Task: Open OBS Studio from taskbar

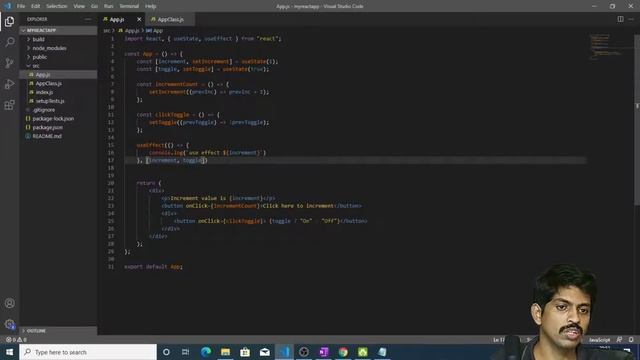Action: click(304, 352)
